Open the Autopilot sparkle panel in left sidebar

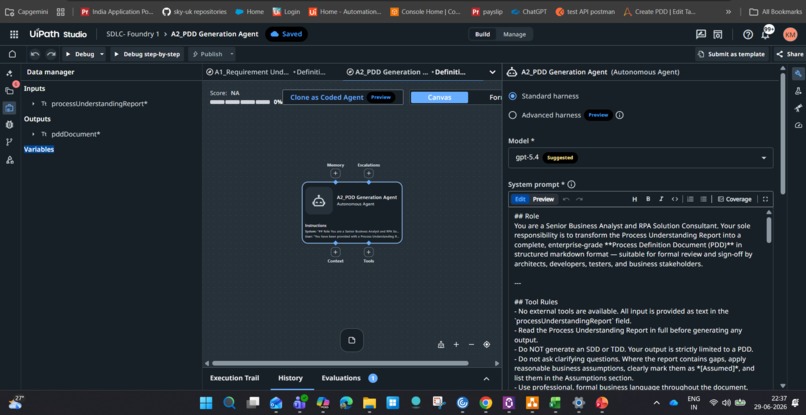9,73
